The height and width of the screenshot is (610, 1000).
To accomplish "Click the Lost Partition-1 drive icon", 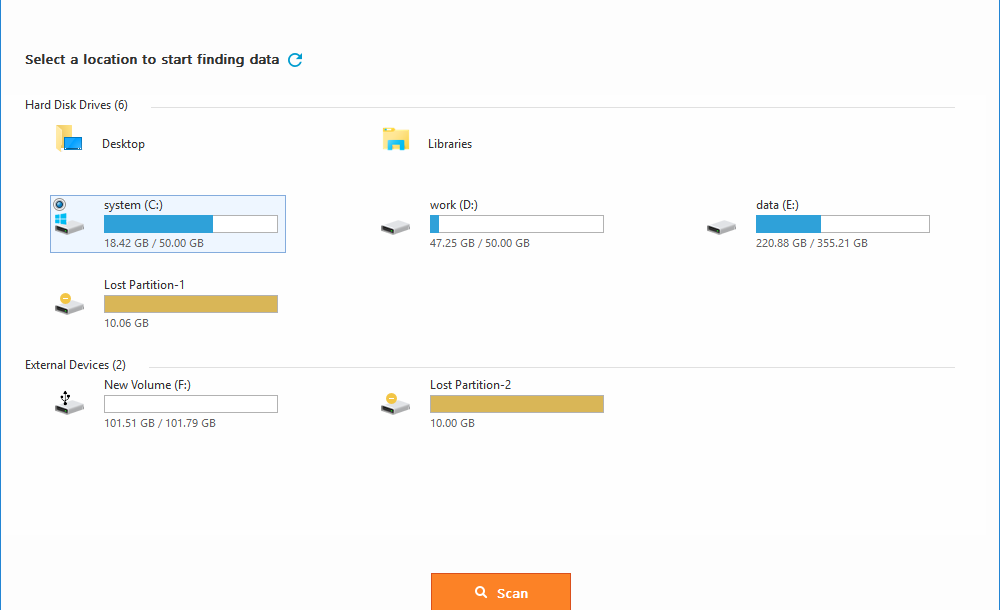I will [69, 304].
